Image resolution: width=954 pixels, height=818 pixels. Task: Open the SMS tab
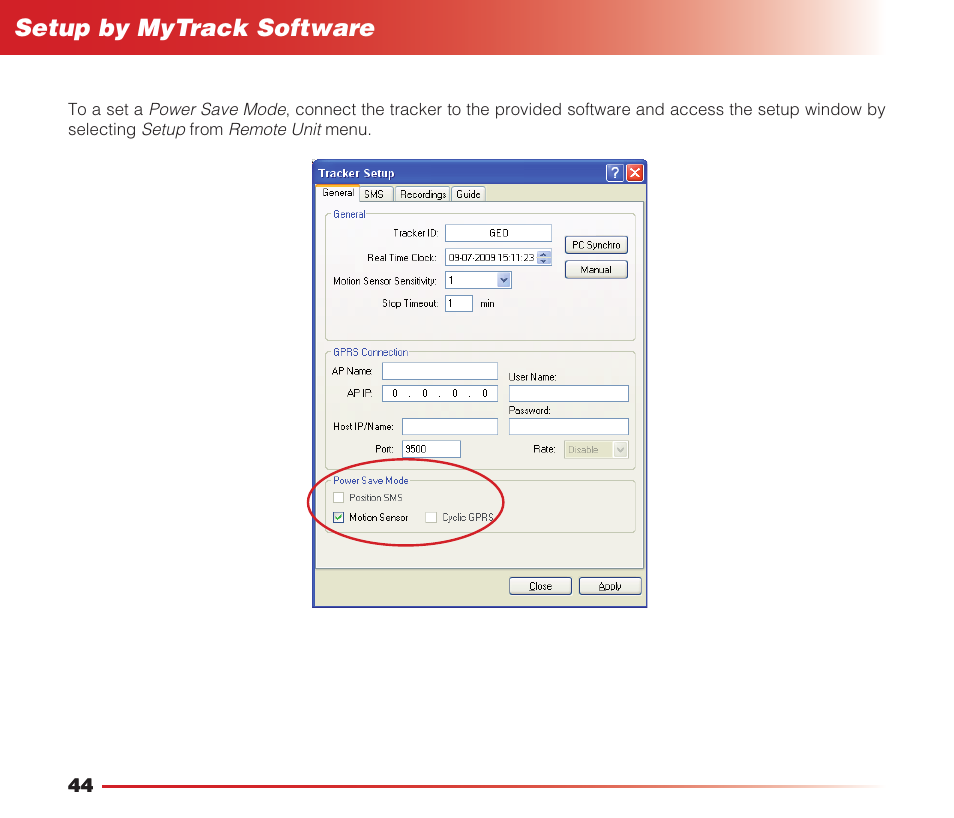(x=374, y=194)
